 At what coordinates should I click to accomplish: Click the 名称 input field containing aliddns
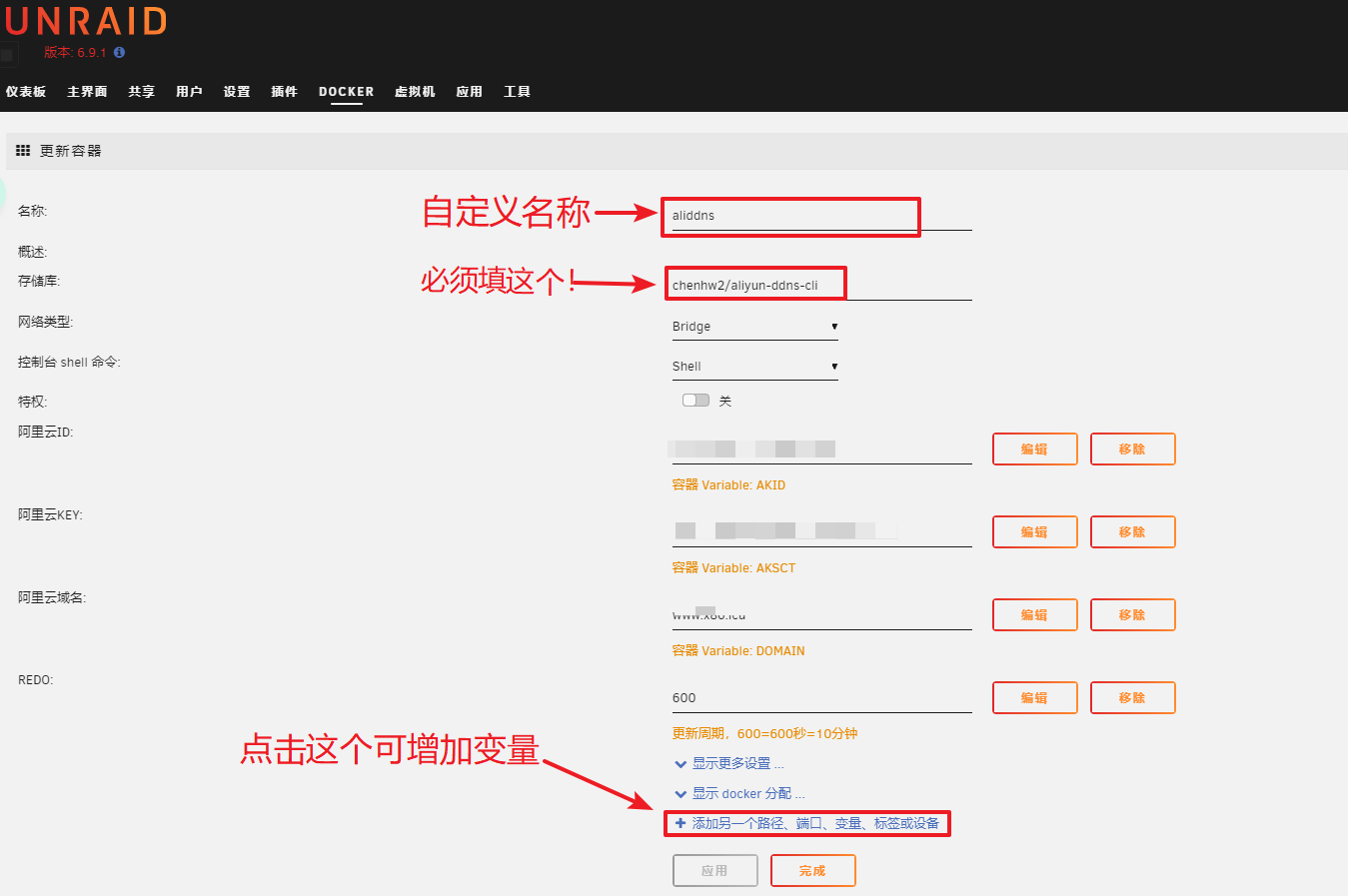(x=821, y=216)
